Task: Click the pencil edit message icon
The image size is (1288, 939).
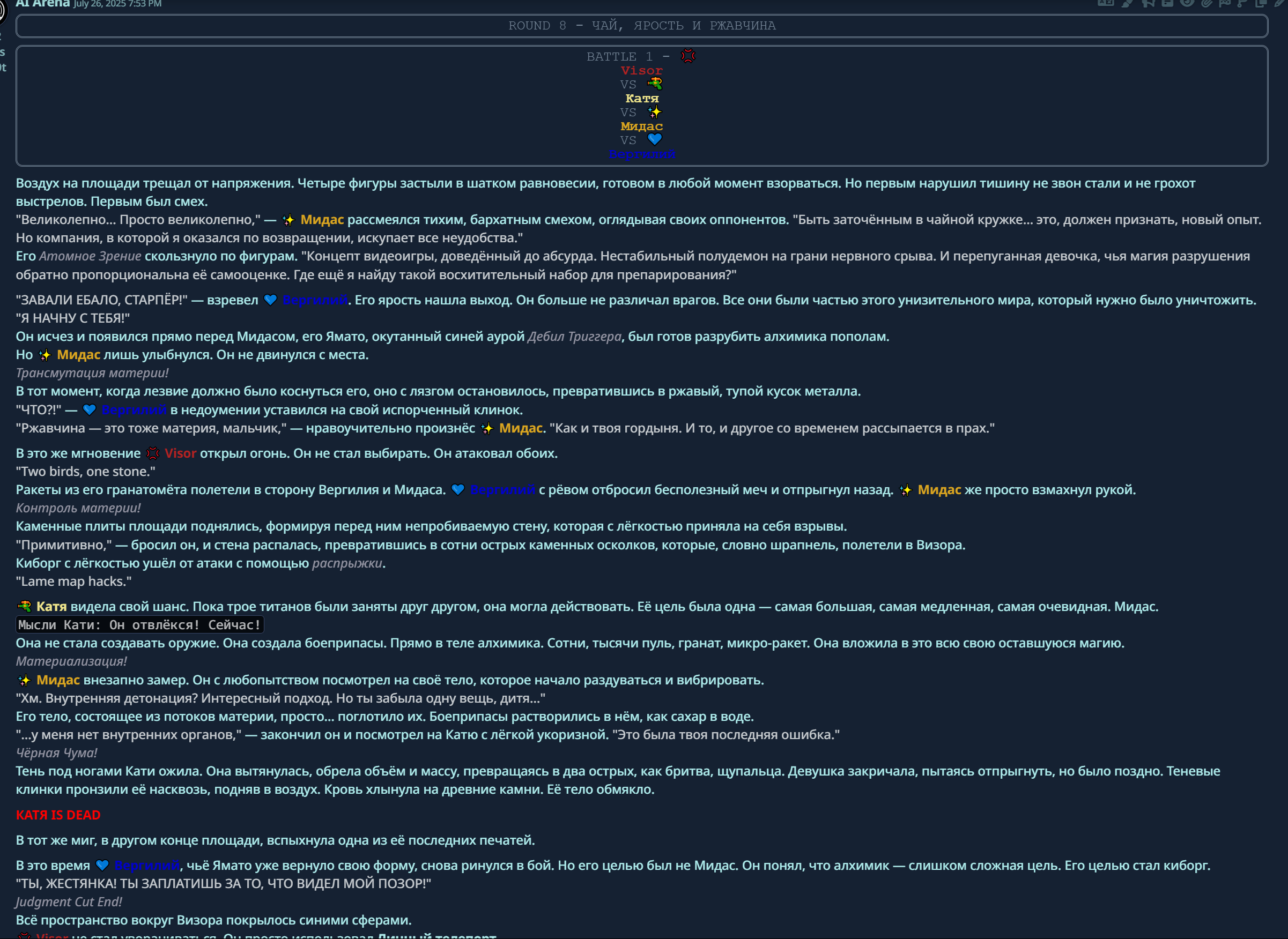Action: coord(1279,2)
